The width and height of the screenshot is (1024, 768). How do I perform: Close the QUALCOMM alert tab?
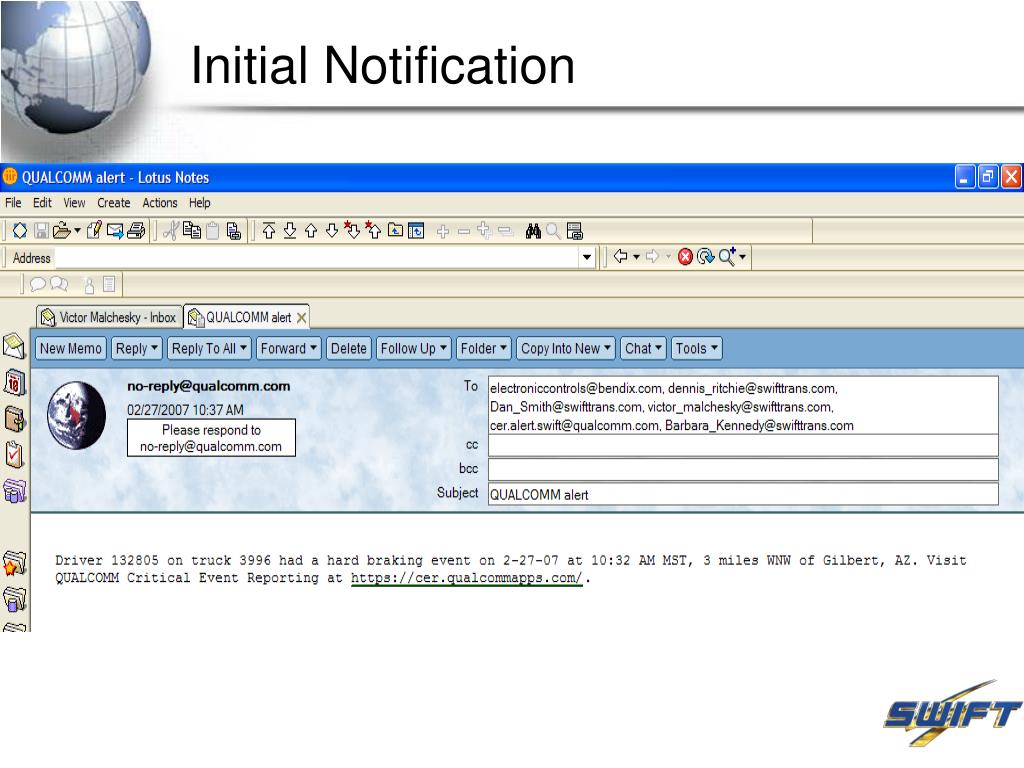tap(301, 318)
